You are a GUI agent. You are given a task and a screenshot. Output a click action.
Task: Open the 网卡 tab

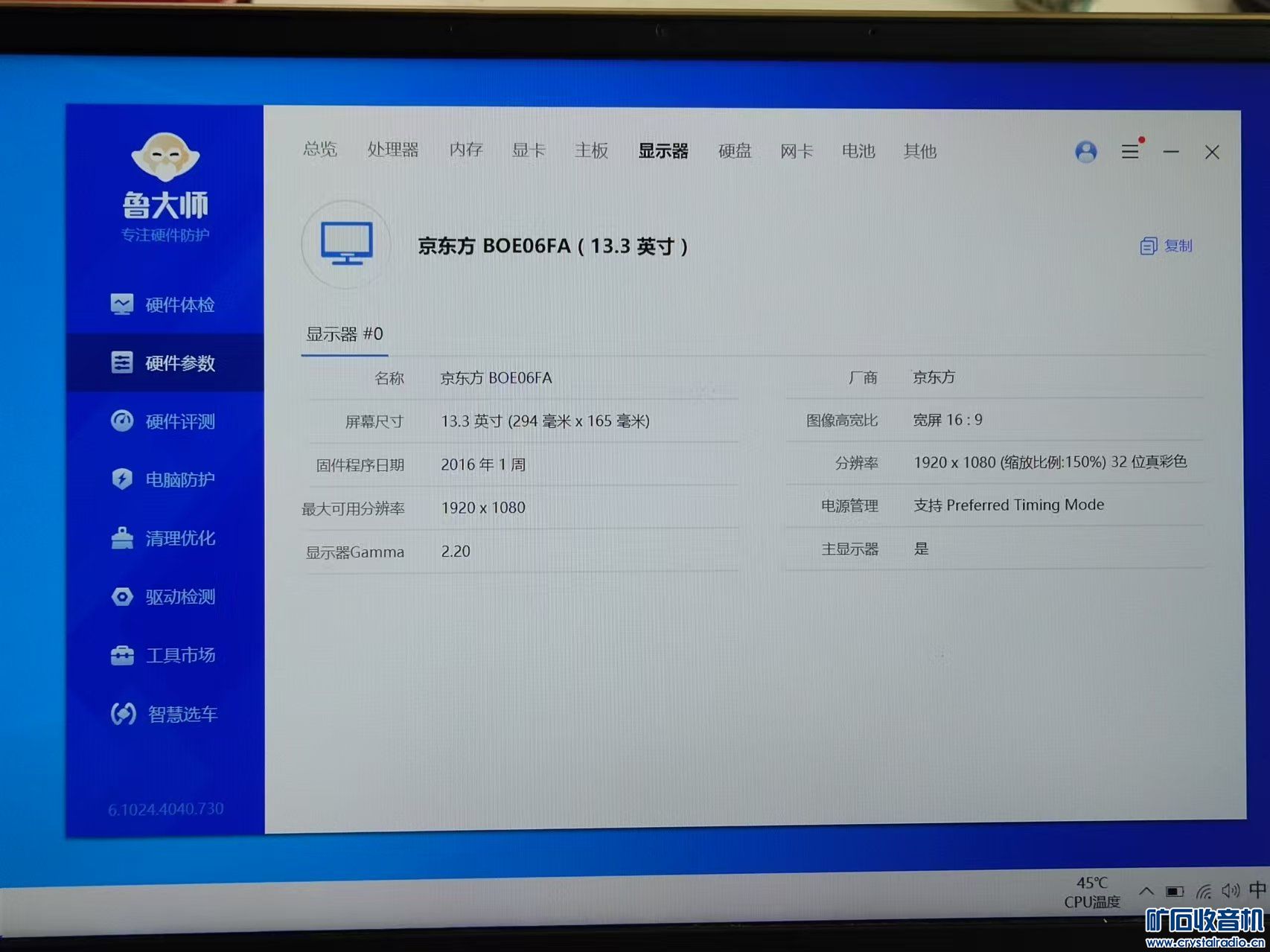coord(797,152)
